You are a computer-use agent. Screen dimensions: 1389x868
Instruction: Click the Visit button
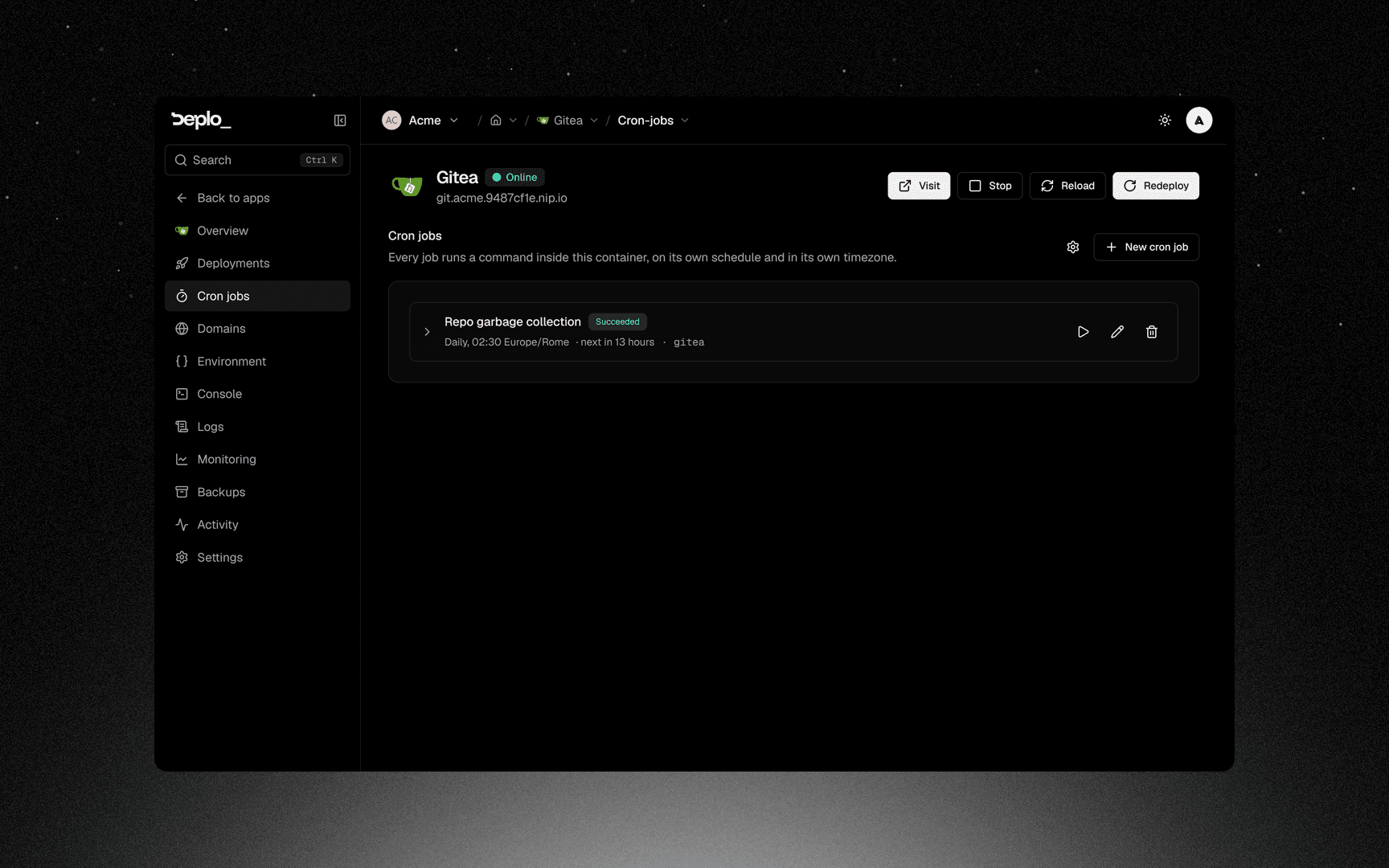[919, 186]
